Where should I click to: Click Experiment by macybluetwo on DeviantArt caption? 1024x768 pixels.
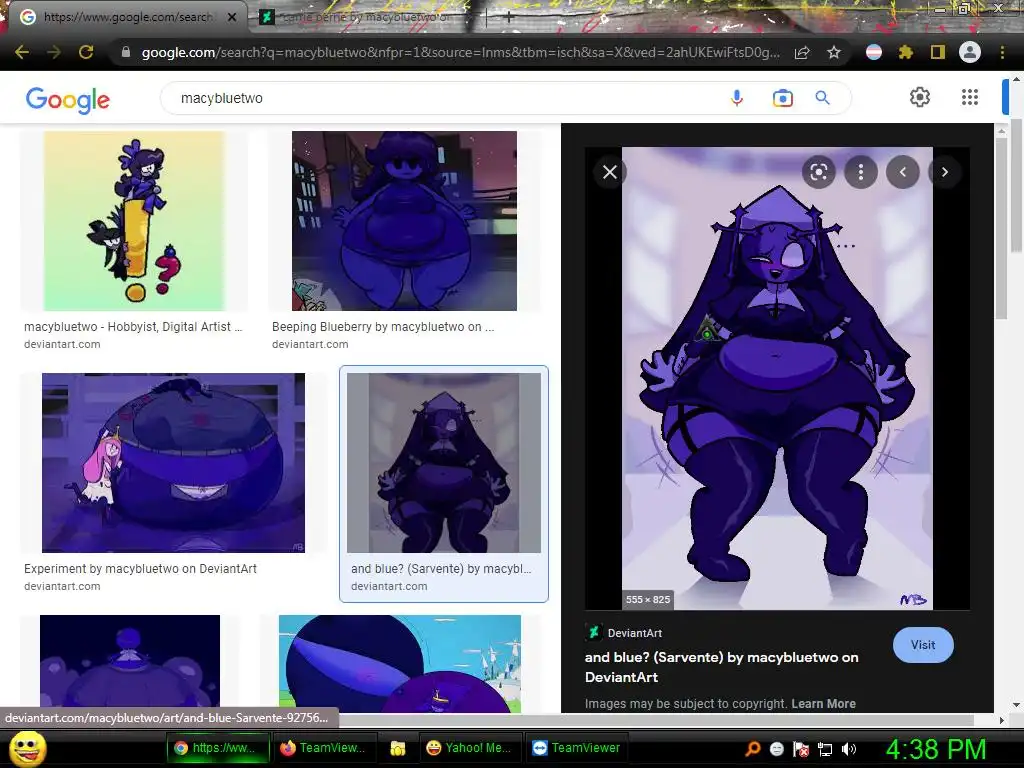140,568
